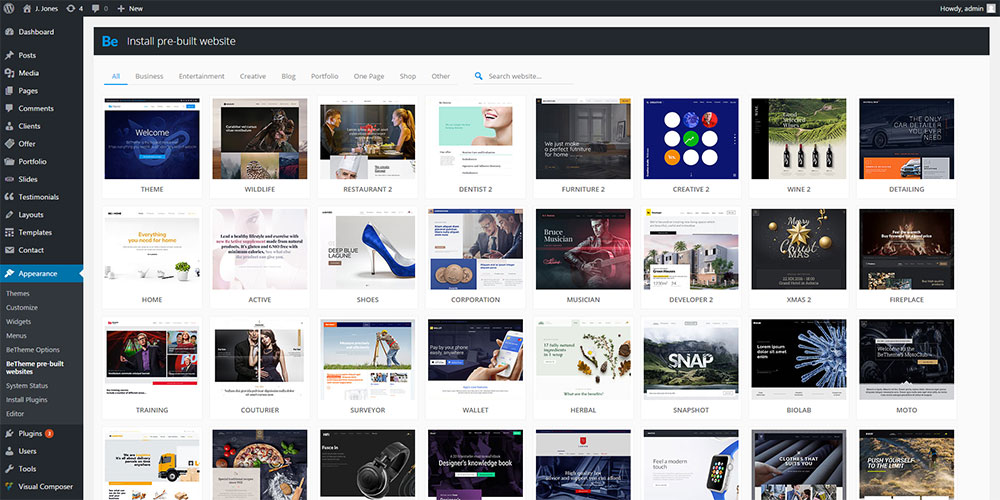Viewport: 1000px width, 500px height.
Task: Filter by One Page websites
Action: click(369, 76)
